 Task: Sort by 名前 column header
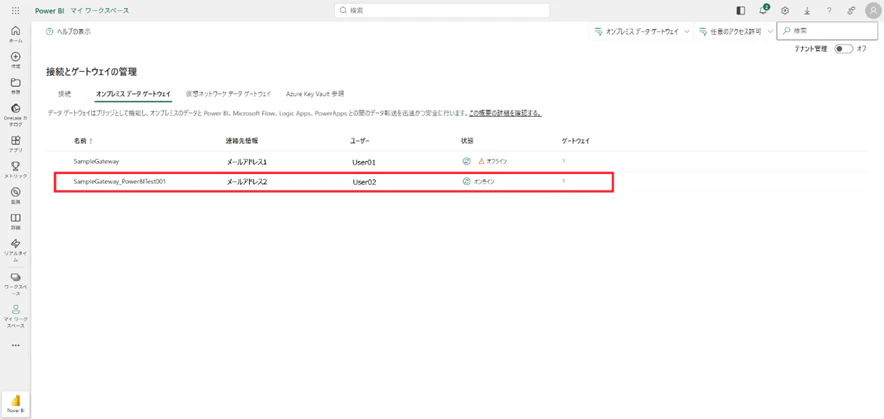82,140
